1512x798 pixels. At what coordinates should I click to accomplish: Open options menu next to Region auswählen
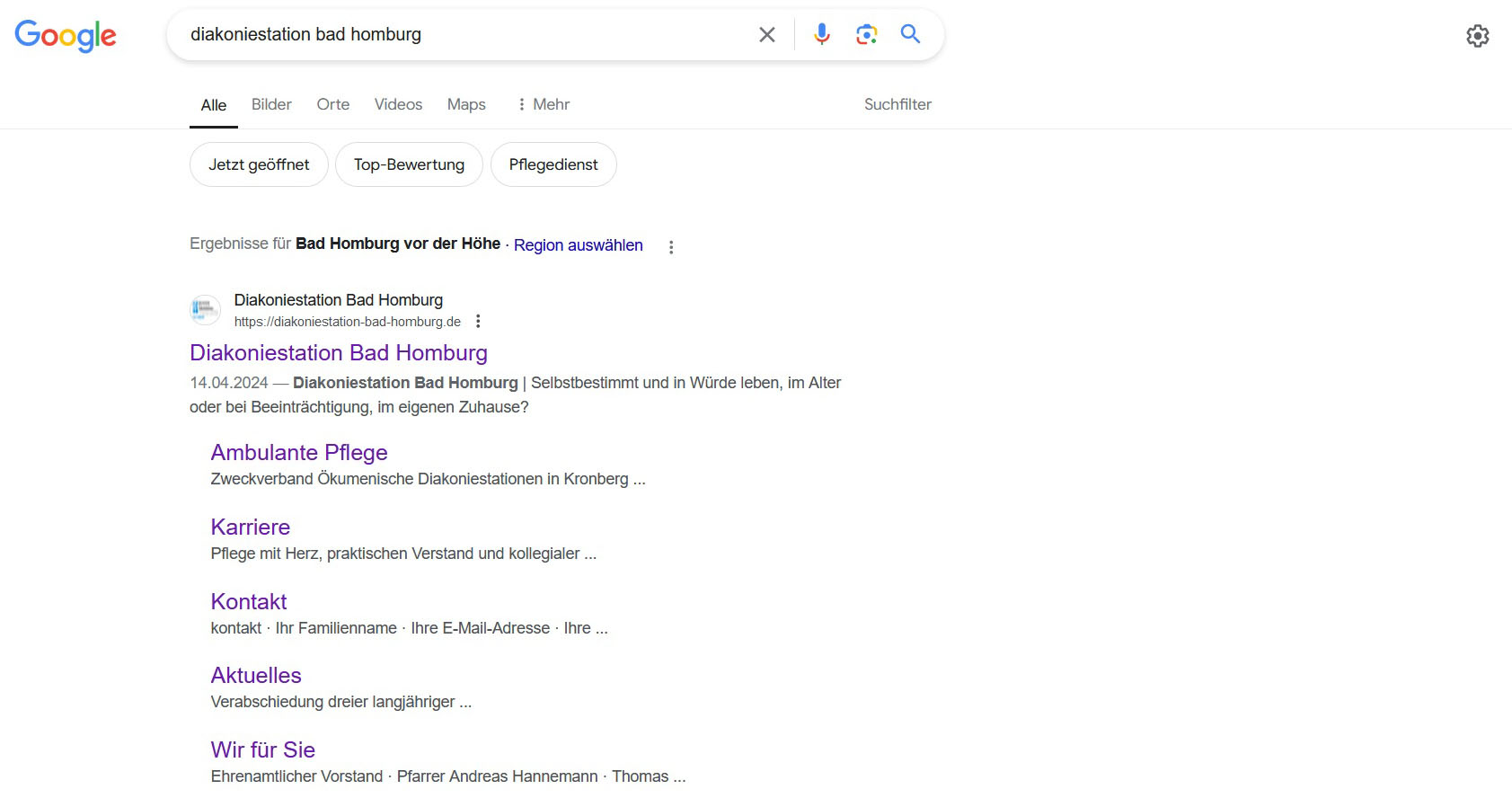click(x=671, y=246)
